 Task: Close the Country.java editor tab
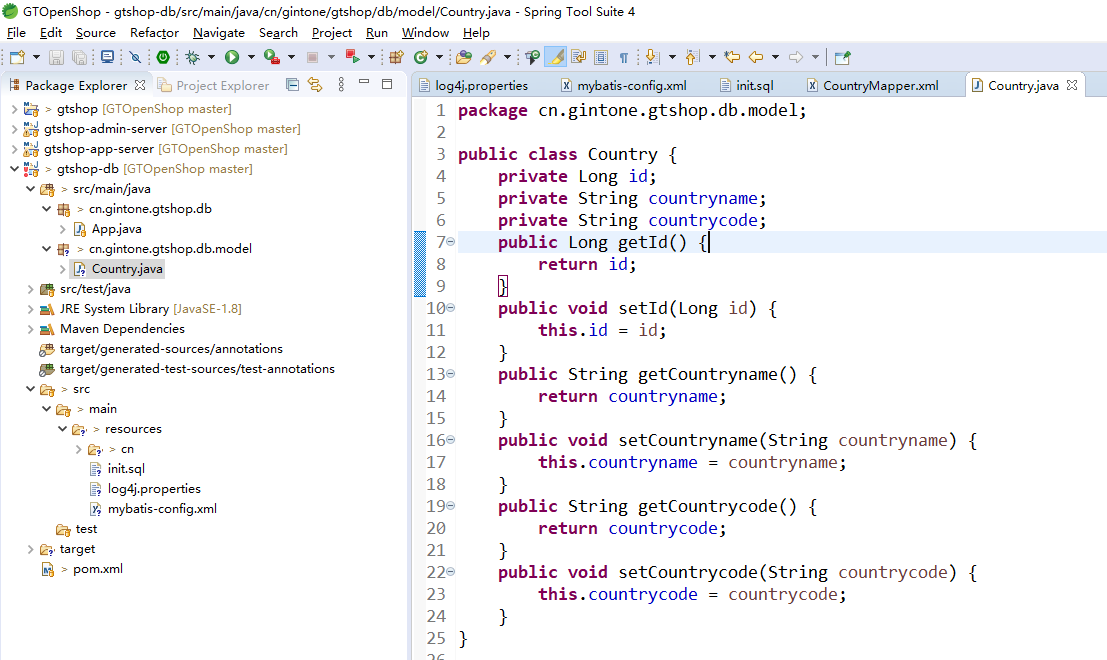click(1072, 86)
